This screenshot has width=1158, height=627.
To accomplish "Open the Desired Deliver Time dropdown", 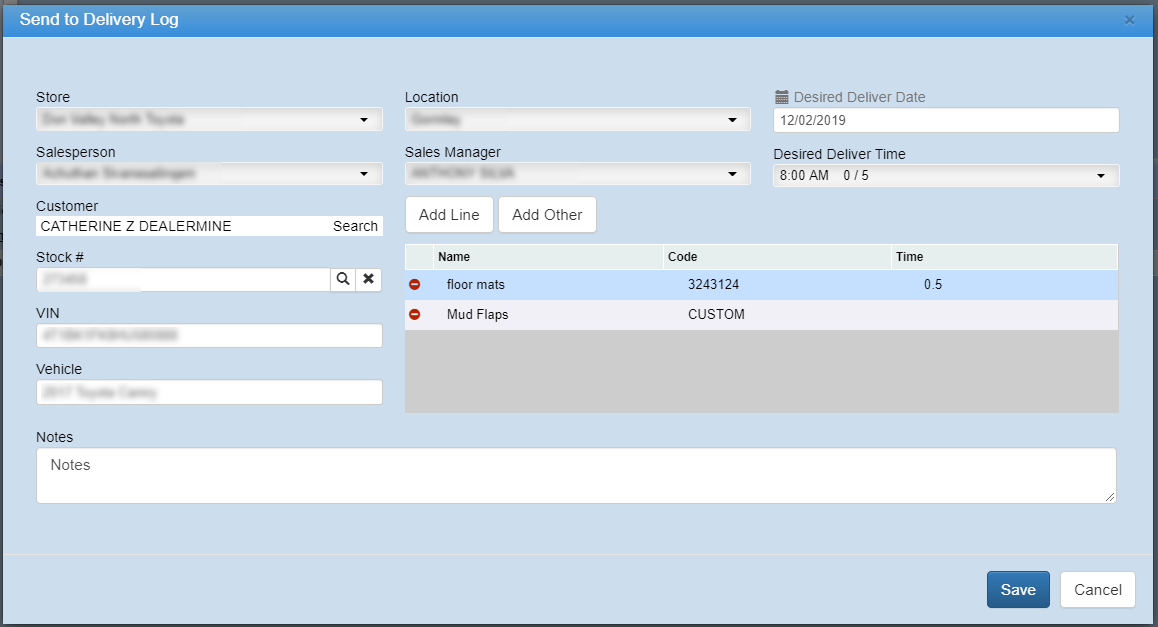I will [x=945, y=176].
